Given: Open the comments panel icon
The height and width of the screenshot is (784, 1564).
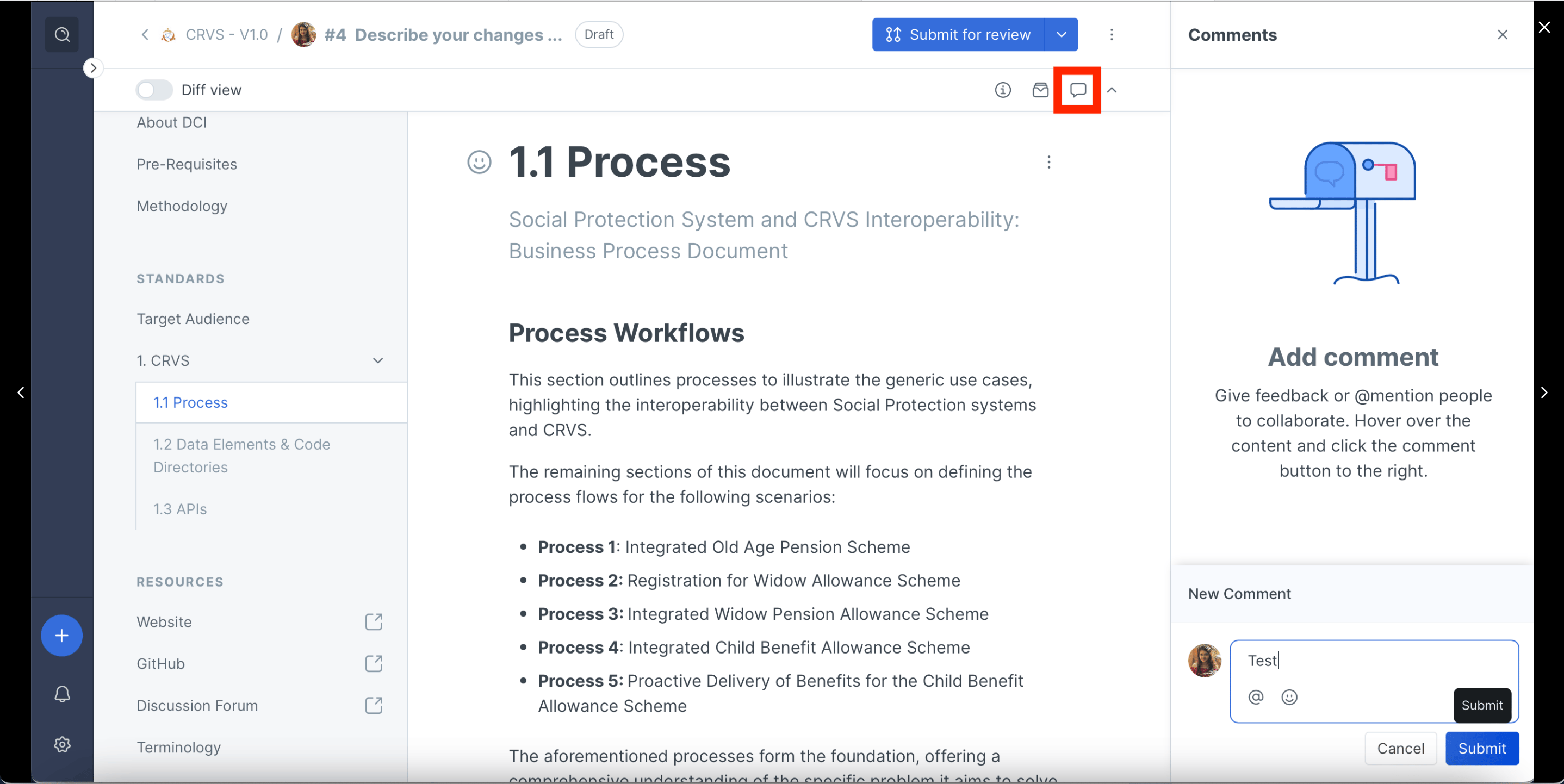Looking at the screenshot, I should pos(1078,90).
